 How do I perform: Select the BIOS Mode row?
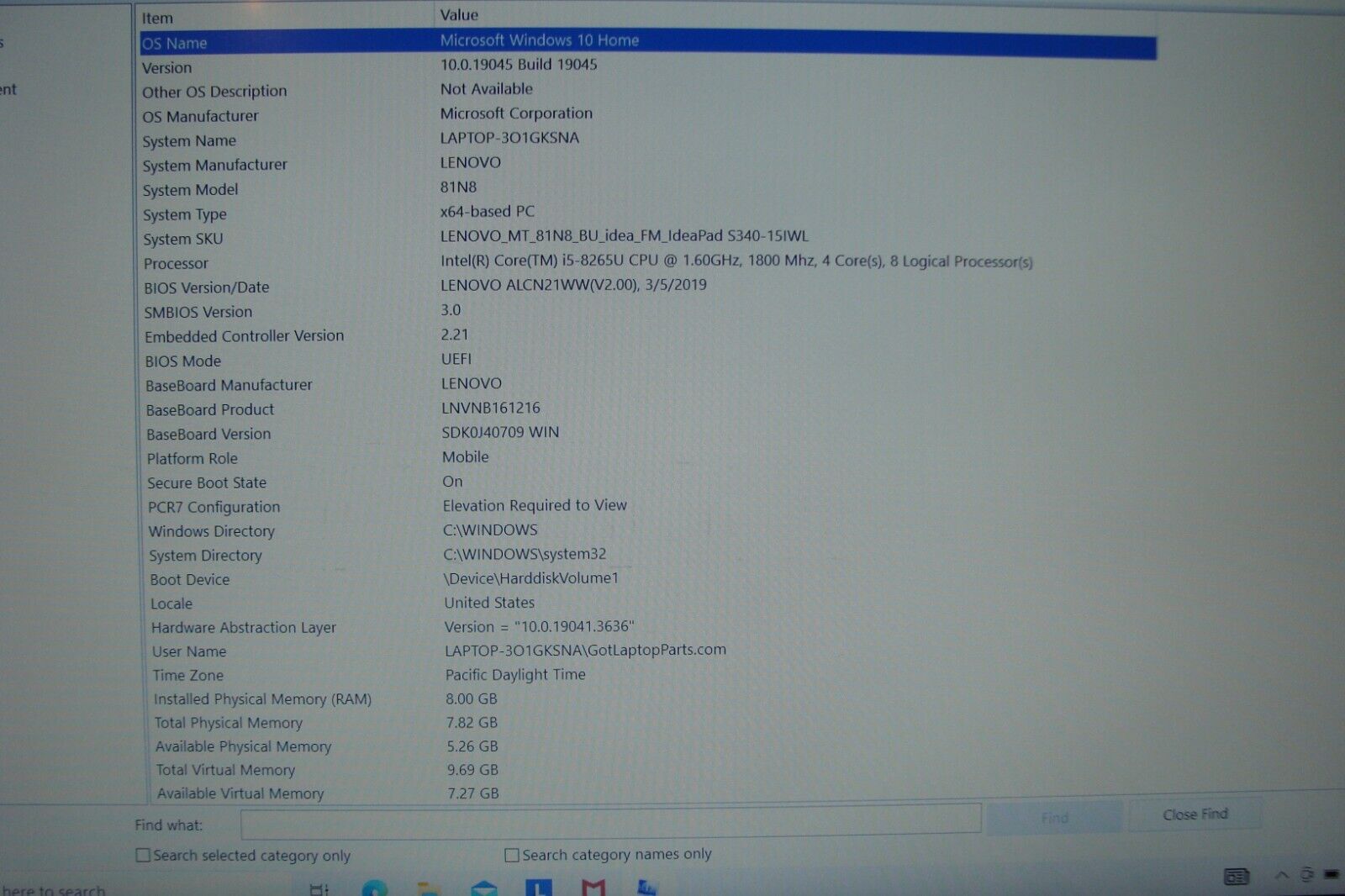pos(648,360)
